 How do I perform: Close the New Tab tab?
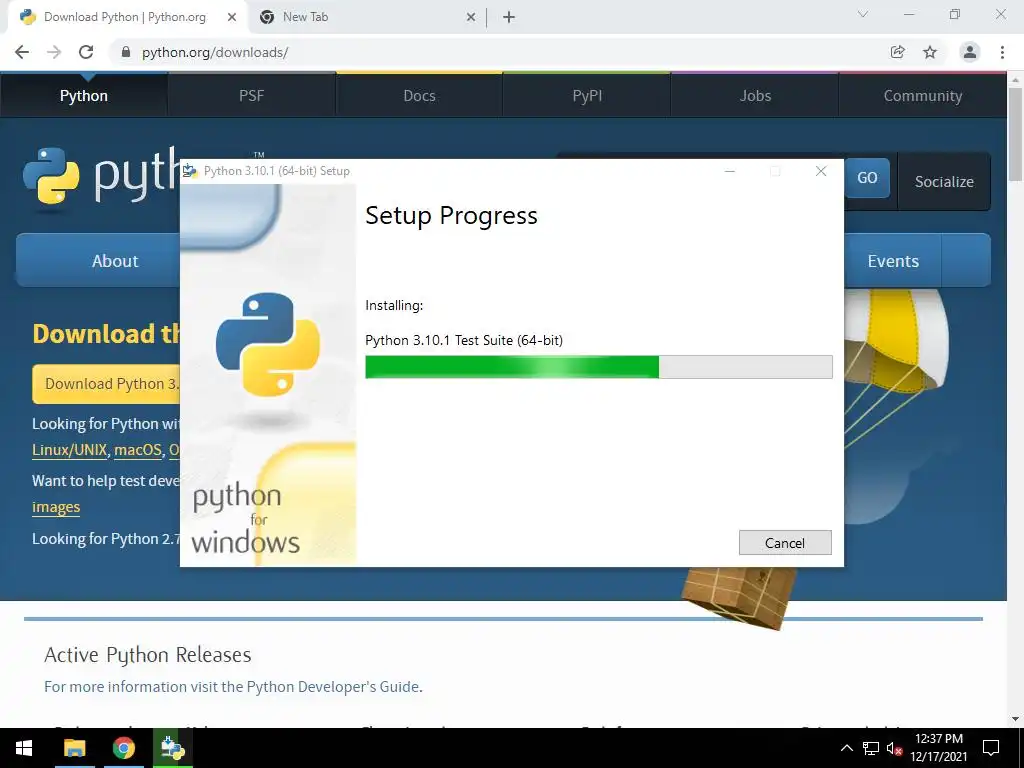point(471,18)
